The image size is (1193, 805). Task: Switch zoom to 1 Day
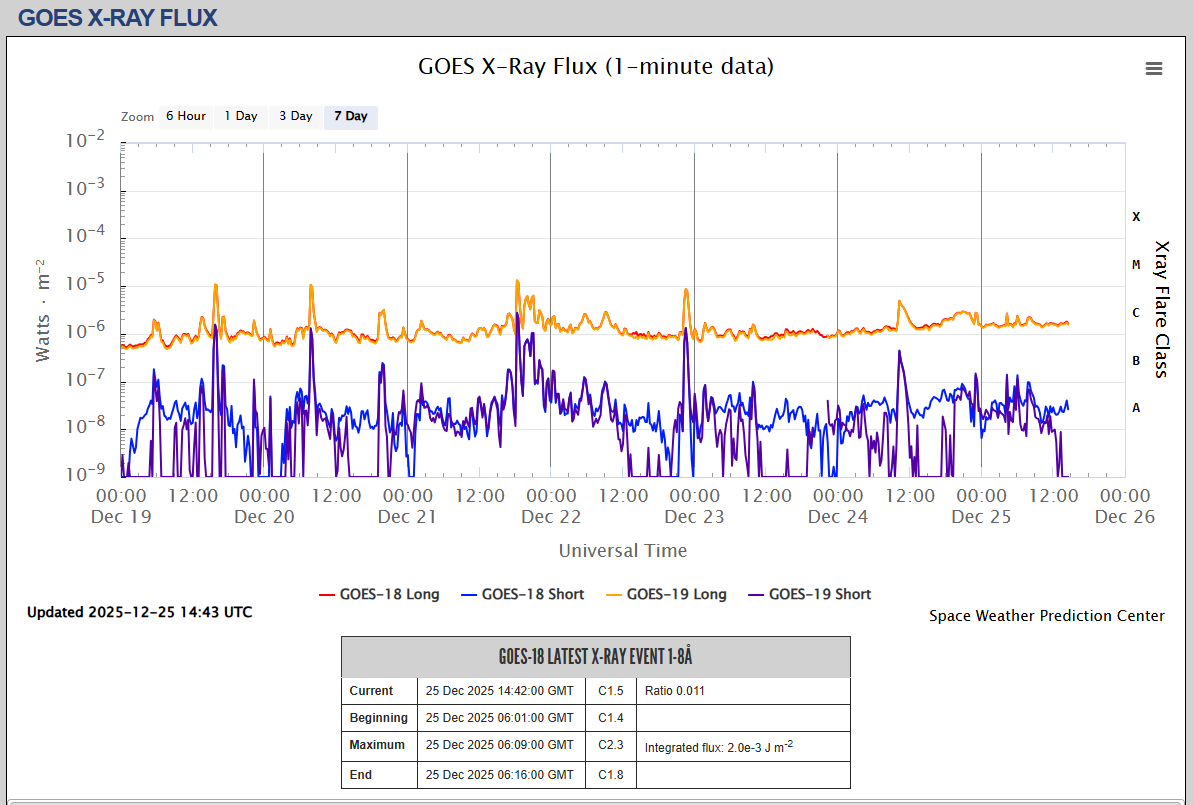240,116
